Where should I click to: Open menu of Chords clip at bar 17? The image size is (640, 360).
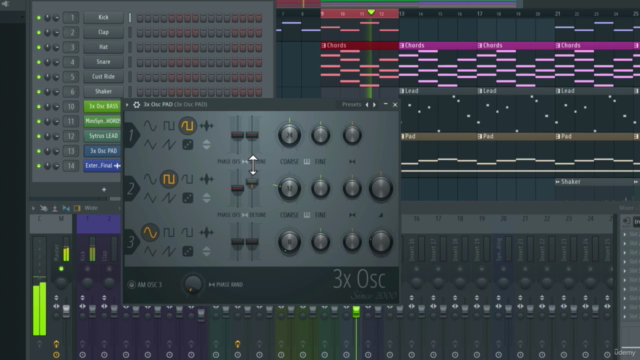[x=480, y=45]
